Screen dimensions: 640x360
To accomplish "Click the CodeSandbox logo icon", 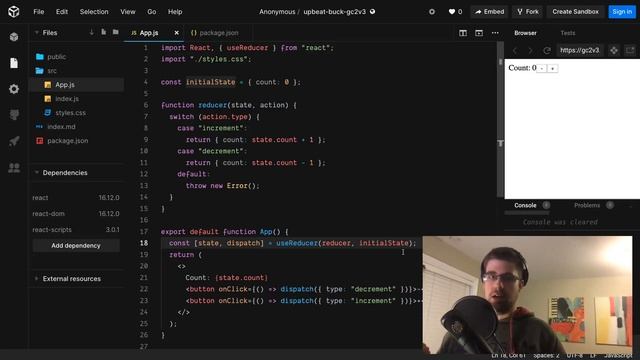I will click(x=13, y=11).
